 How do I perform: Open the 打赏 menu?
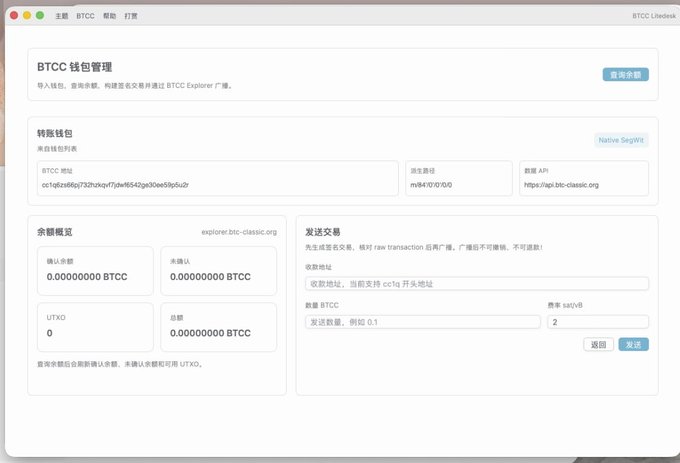pos(131,16)
